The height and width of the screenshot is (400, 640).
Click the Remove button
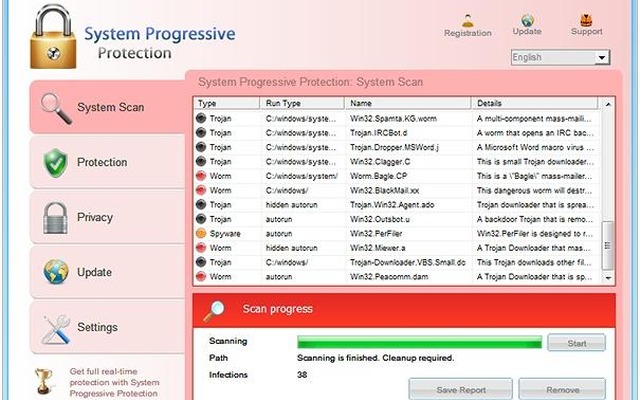(562, 390)
